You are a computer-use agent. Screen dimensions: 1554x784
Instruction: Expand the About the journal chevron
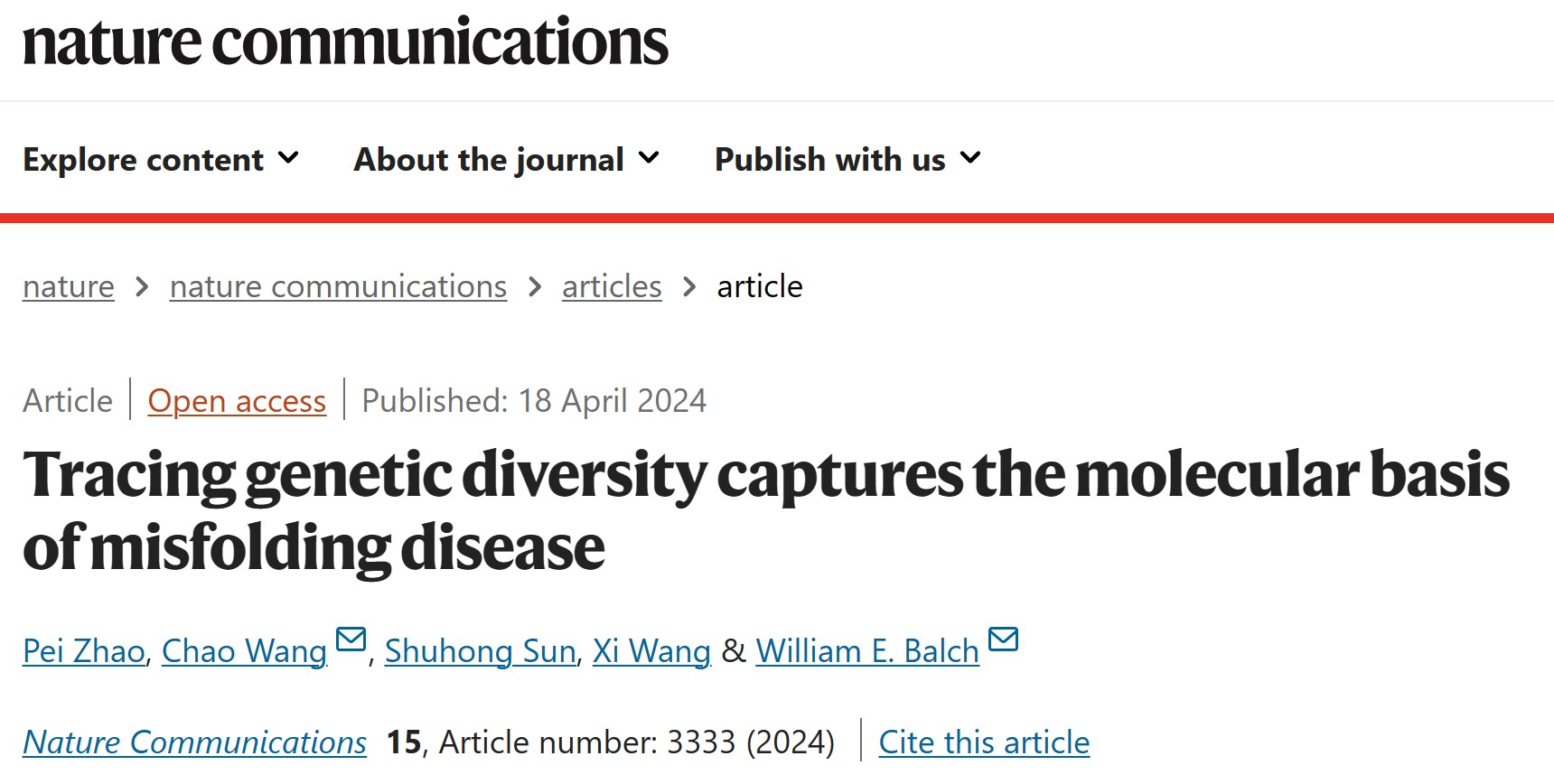(649, 158)
